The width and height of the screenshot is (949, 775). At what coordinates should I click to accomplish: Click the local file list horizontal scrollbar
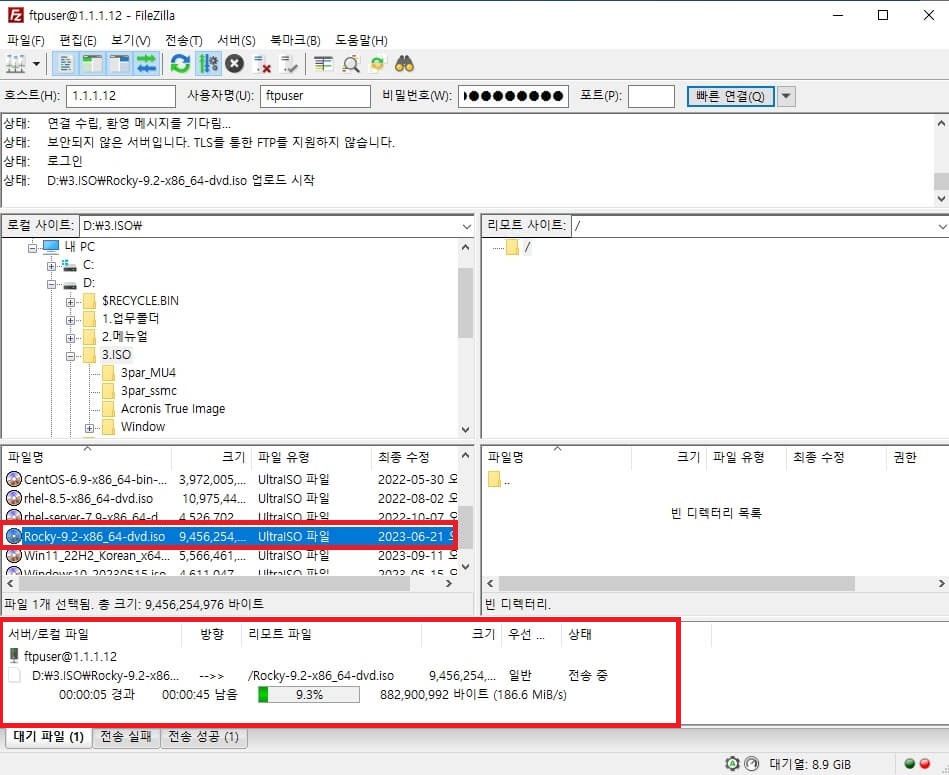(214, 584)
